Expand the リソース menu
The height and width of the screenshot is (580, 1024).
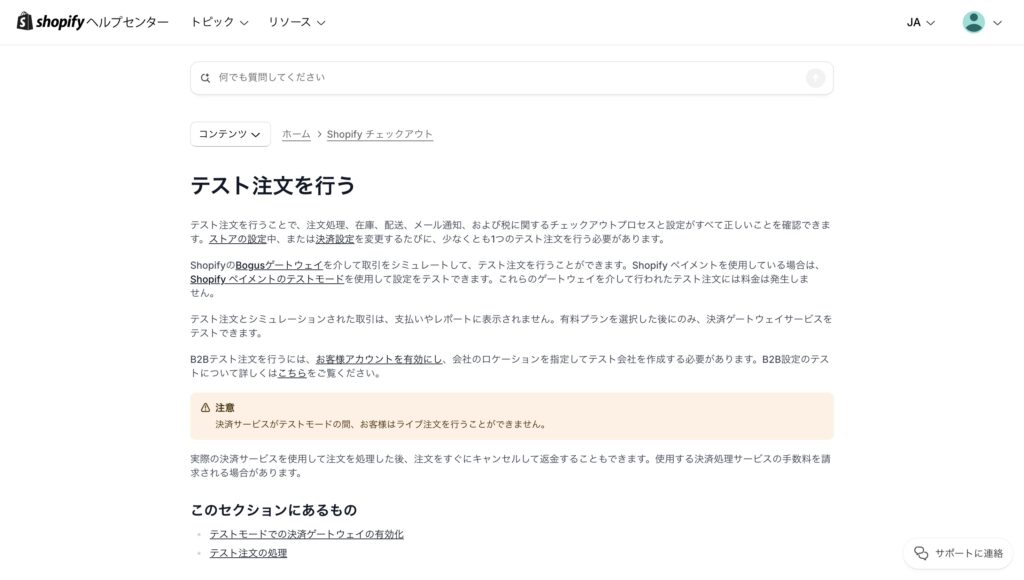click(296, 22)
